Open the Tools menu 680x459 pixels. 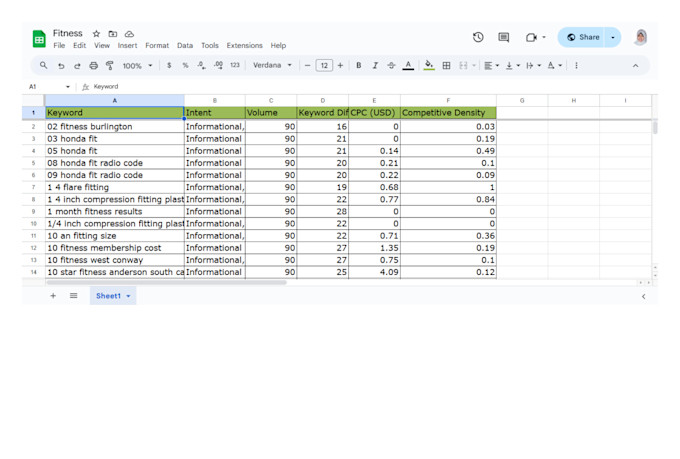[x=210, y=46]
